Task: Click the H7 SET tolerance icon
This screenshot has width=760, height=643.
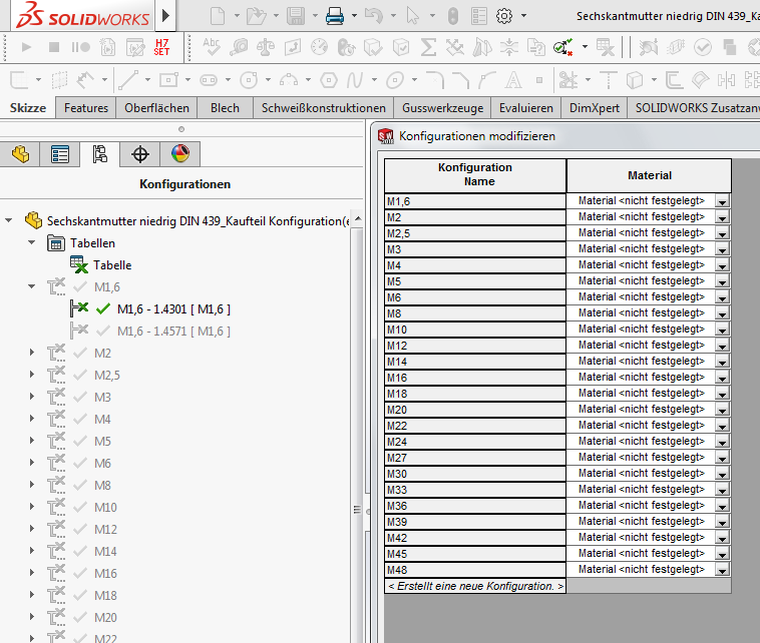Action: click(161, 47)
